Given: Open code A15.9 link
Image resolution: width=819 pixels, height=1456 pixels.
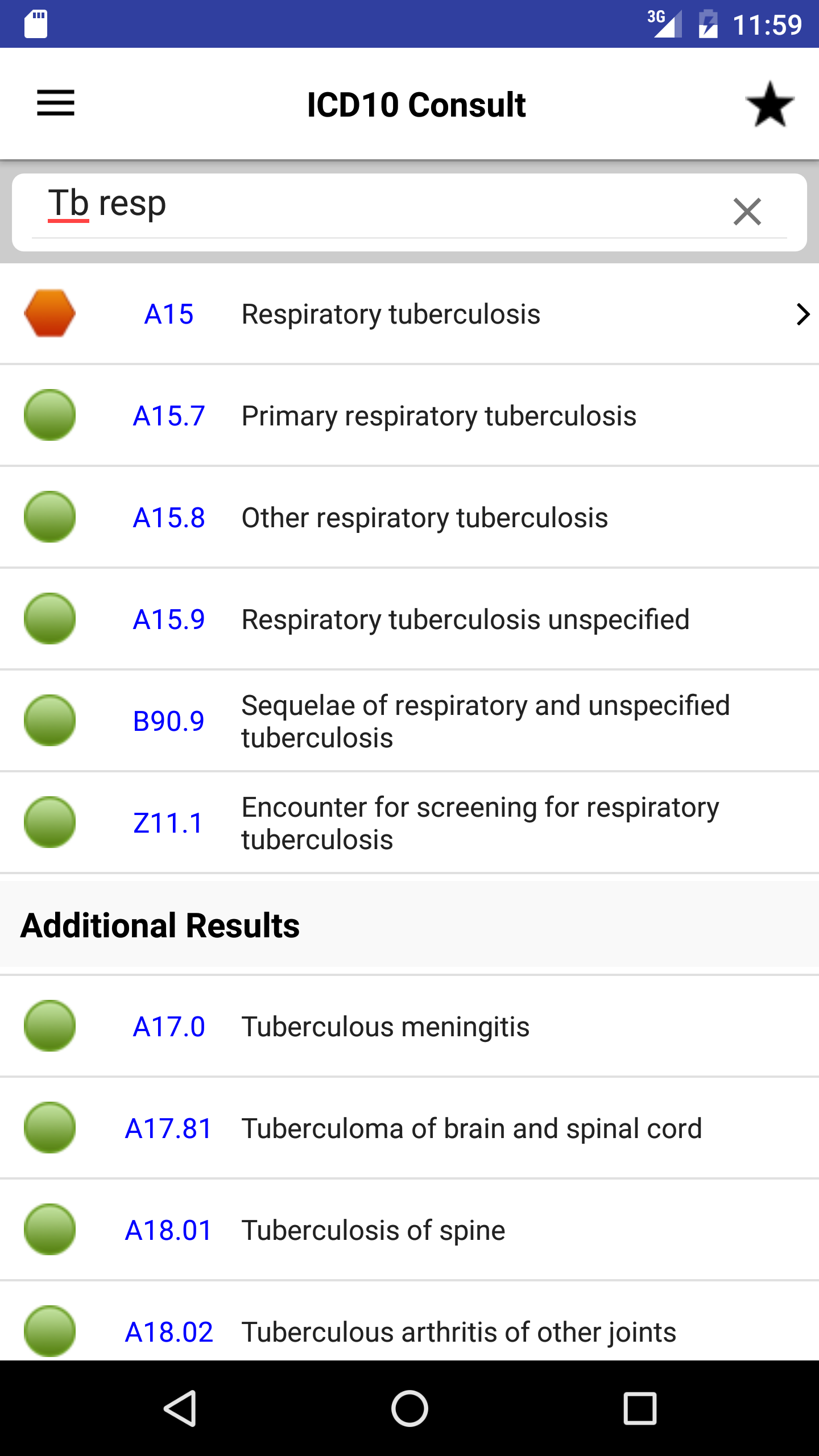Looking at the screenshot, I should coord(169,619).
